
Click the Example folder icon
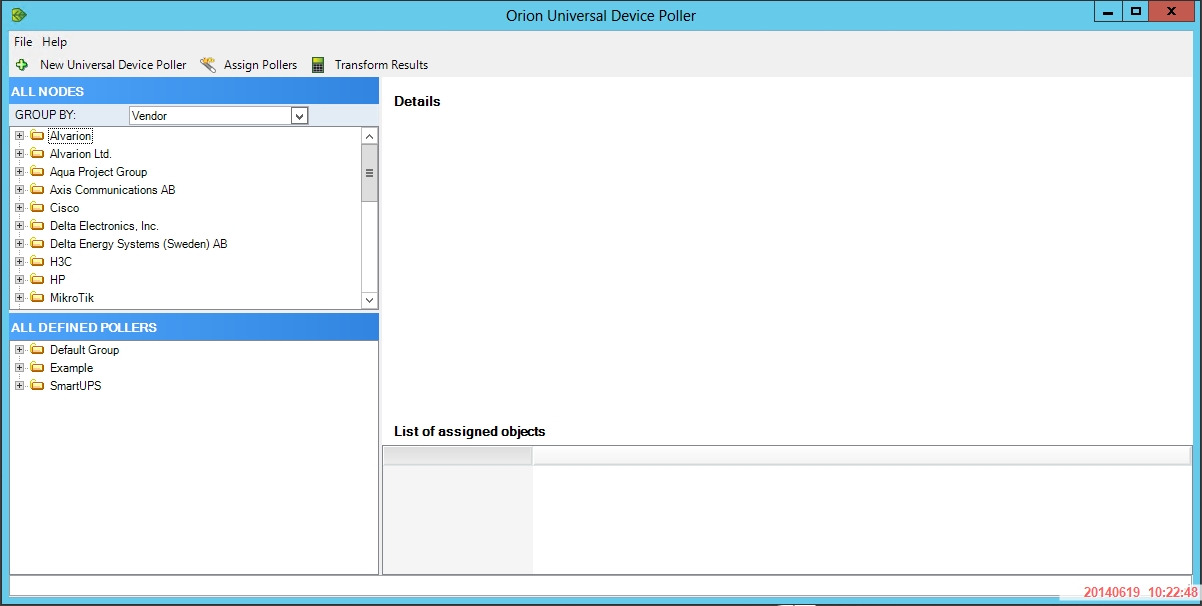[x=37, y=368]
